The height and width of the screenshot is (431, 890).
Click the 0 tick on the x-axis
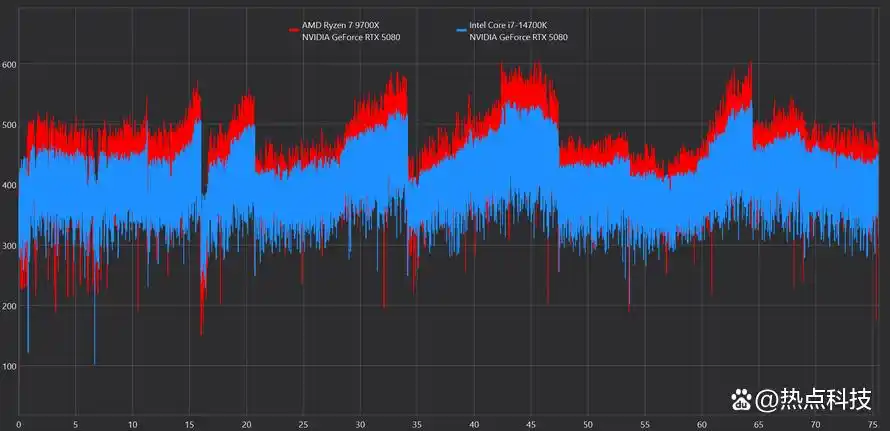(18, 424)
